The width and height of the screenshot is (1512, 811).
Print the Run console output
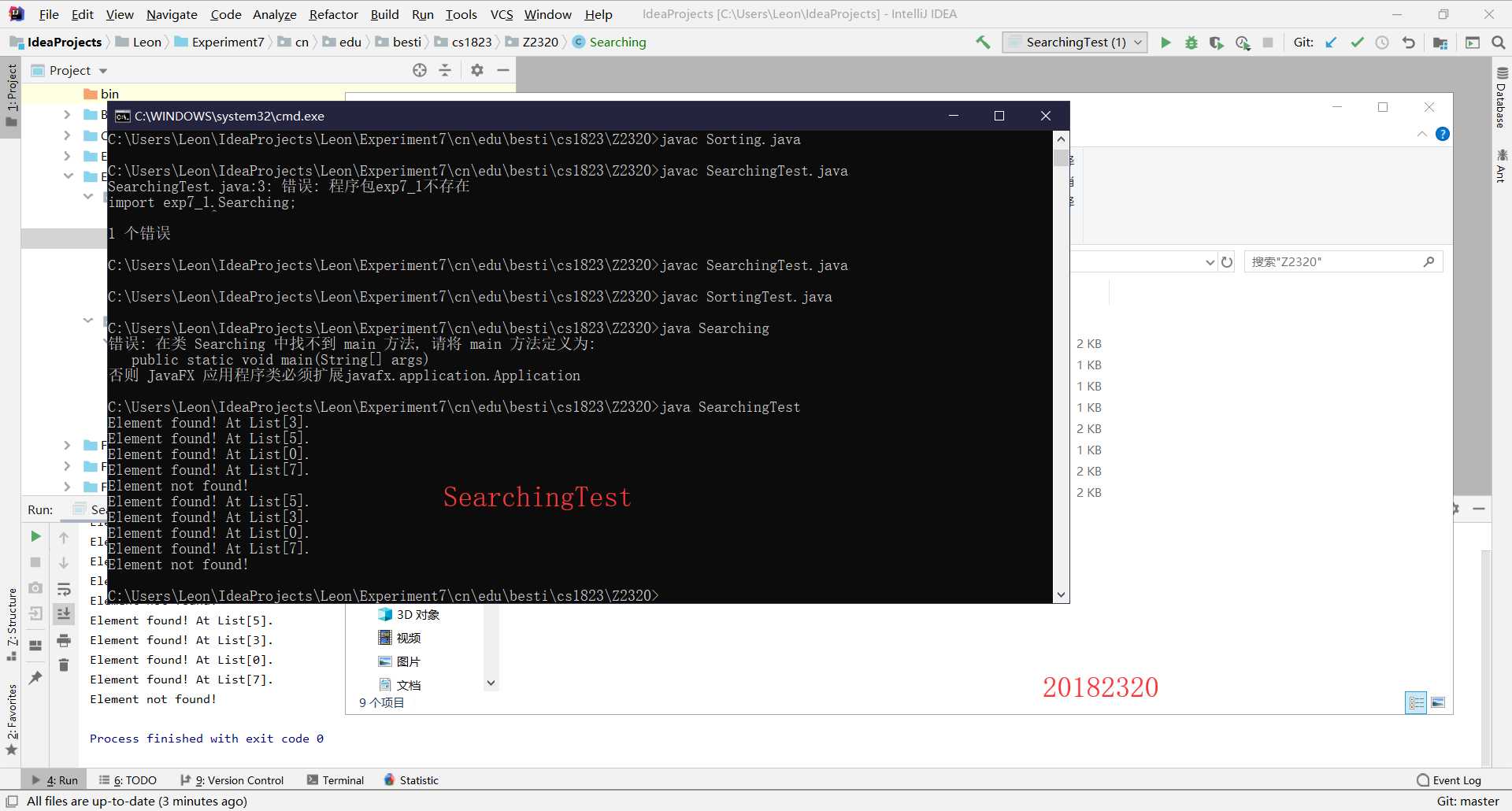64,640
